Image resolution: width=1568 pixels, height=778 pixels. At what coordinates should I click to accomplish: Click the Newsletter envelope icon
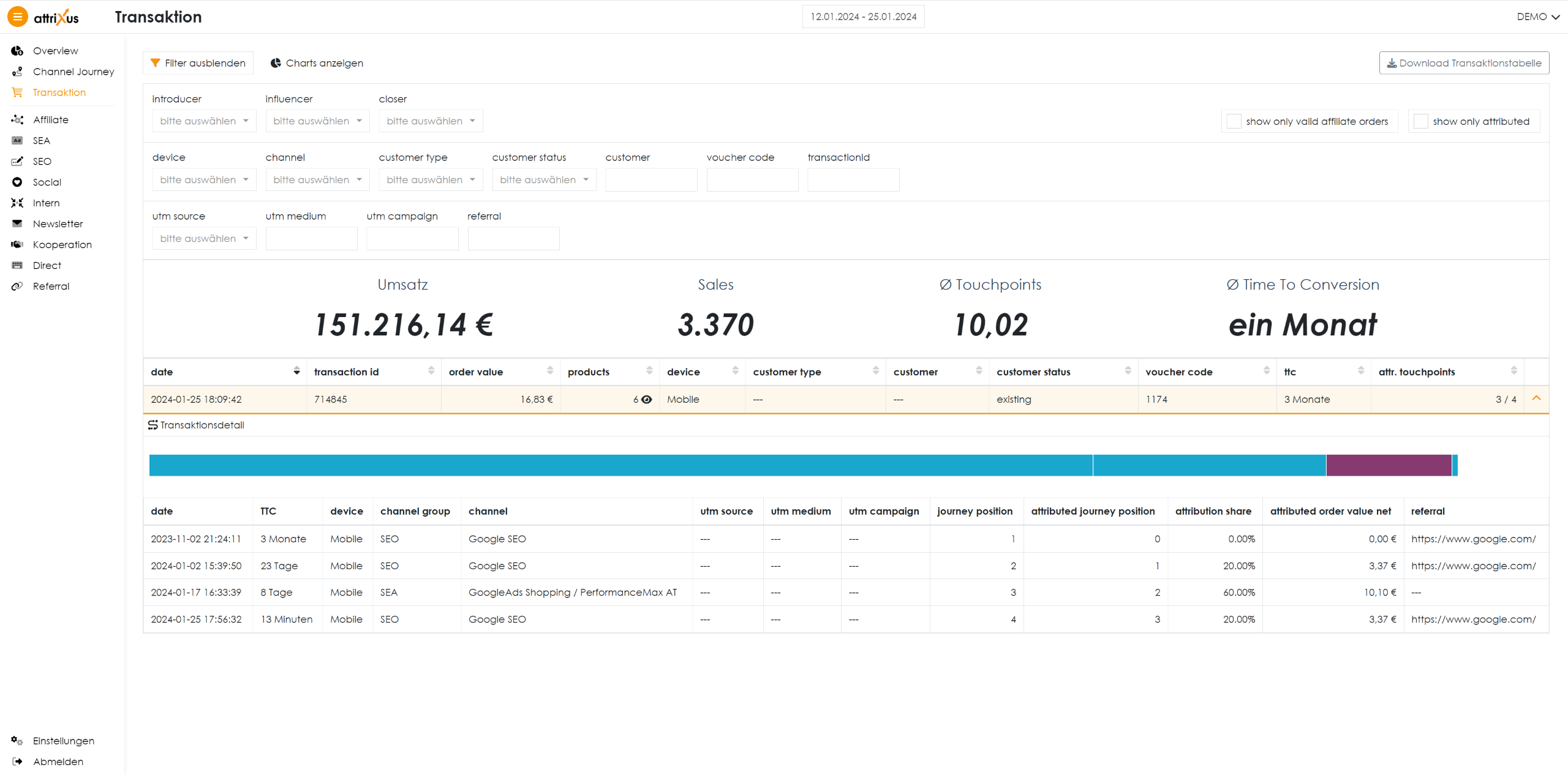coord(17,224)
